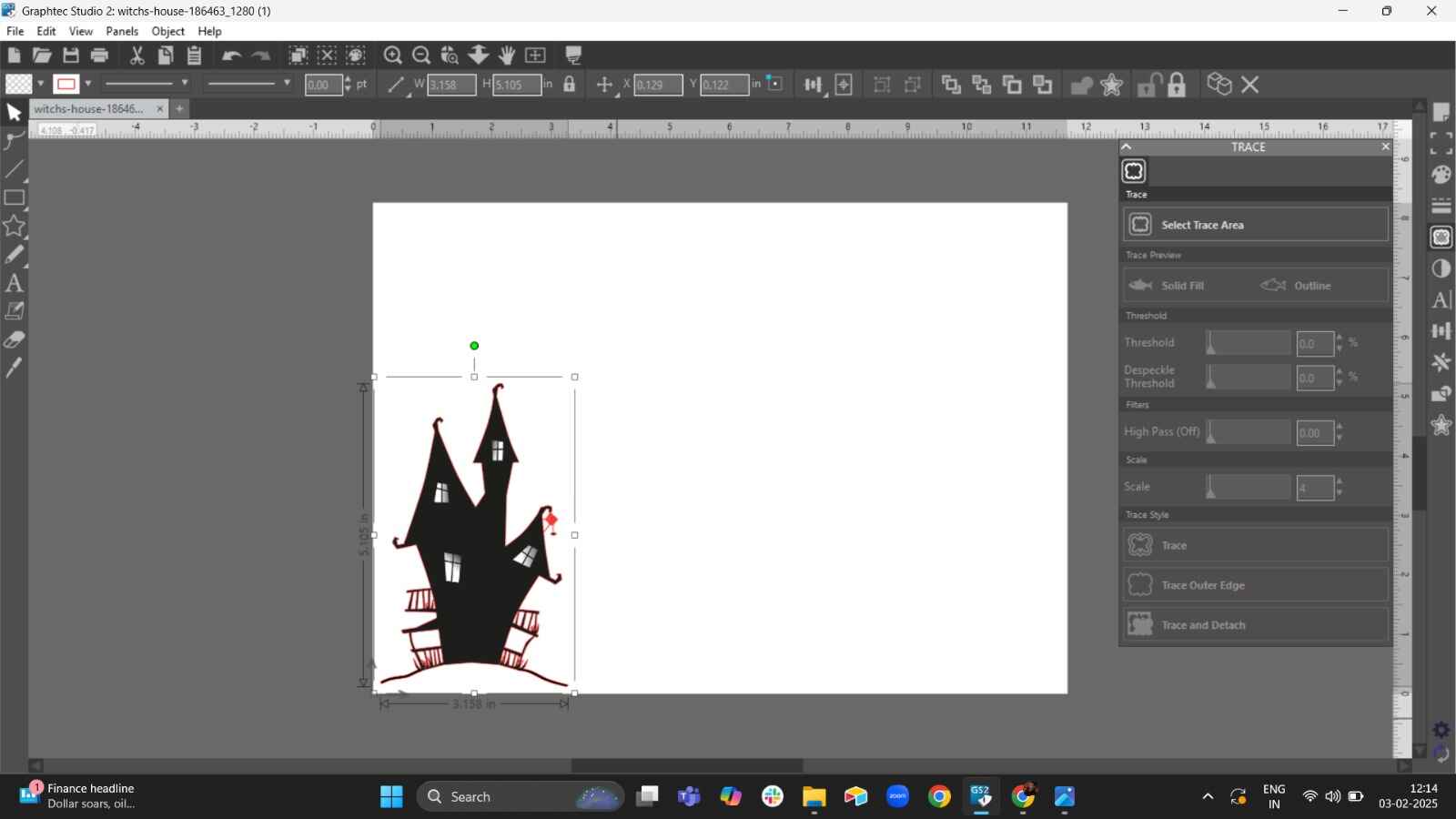
Task: Open the Panels menu
Action: [122, 31]
